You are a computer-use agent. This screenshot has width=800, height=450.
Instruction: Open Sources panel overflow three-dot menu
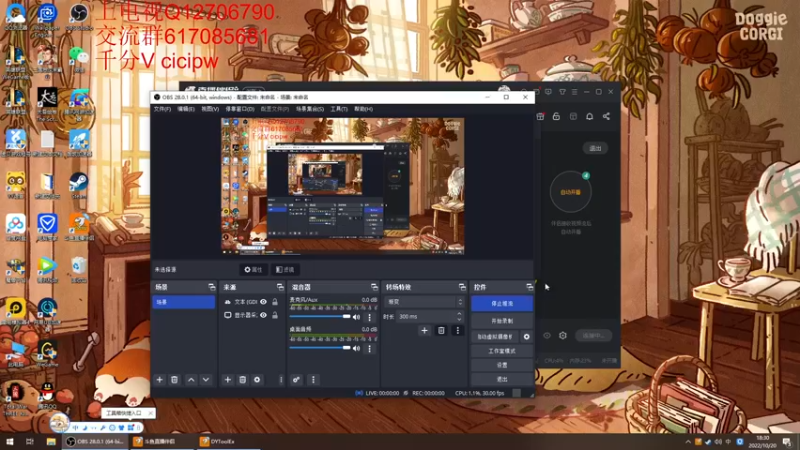(281, 380)
